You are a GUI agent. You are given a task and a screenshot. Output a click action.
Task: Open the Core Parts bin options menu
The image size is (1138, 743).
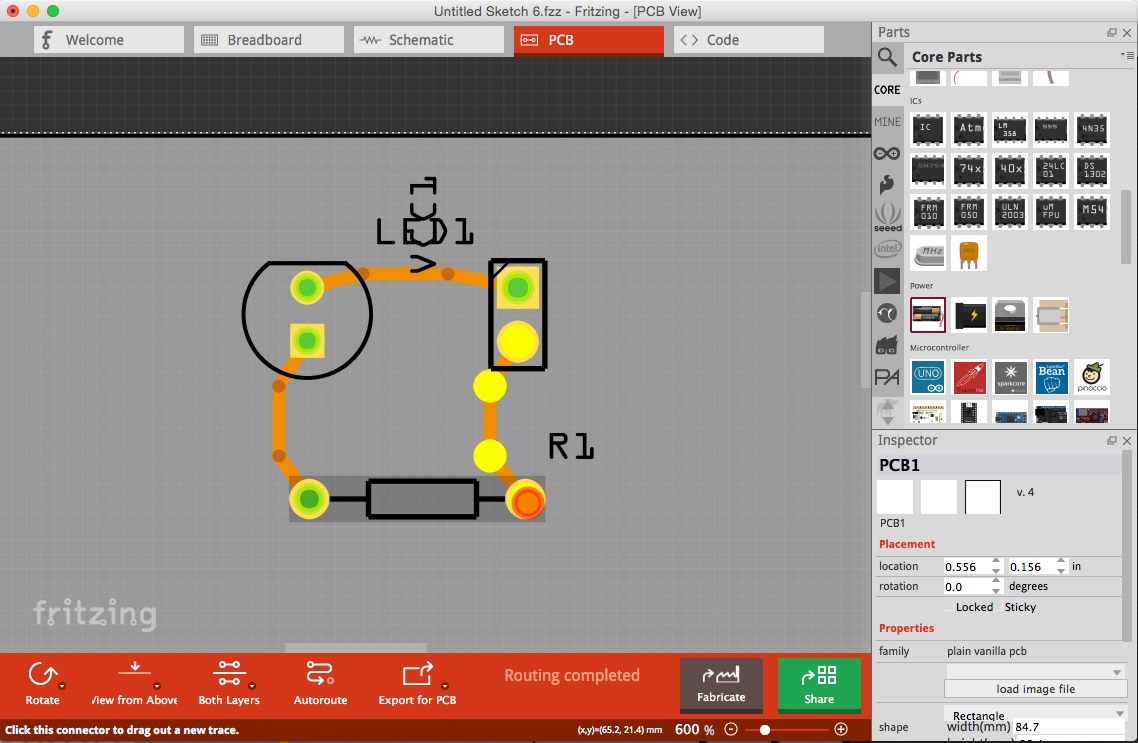click(1127, 55)
